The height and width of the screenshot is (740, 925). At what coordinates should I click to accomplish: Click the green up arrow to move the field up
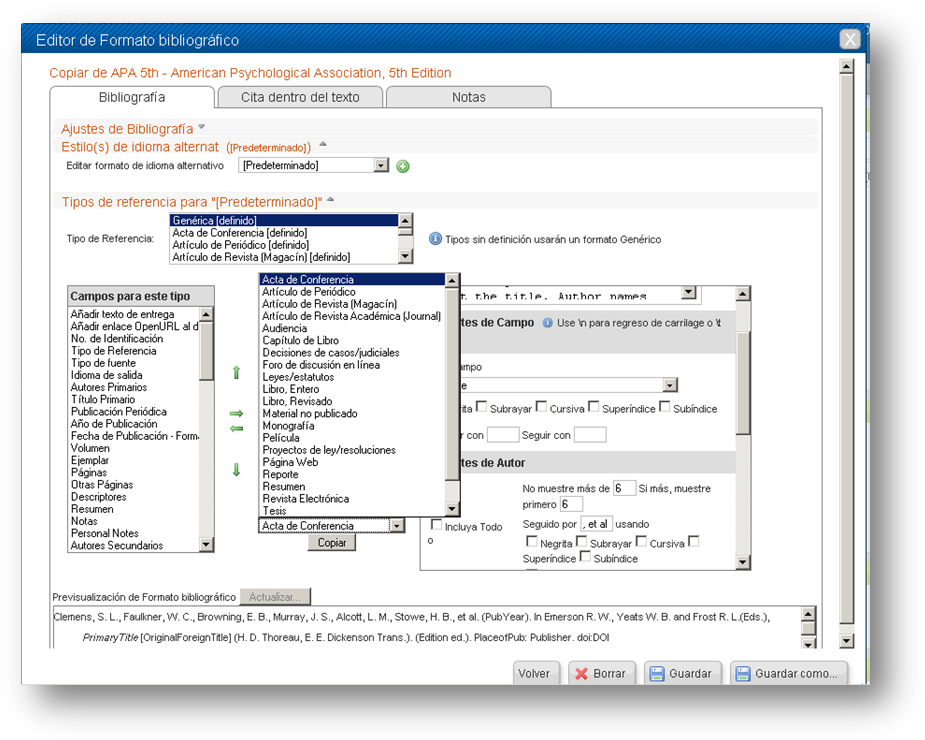[237, 372]
